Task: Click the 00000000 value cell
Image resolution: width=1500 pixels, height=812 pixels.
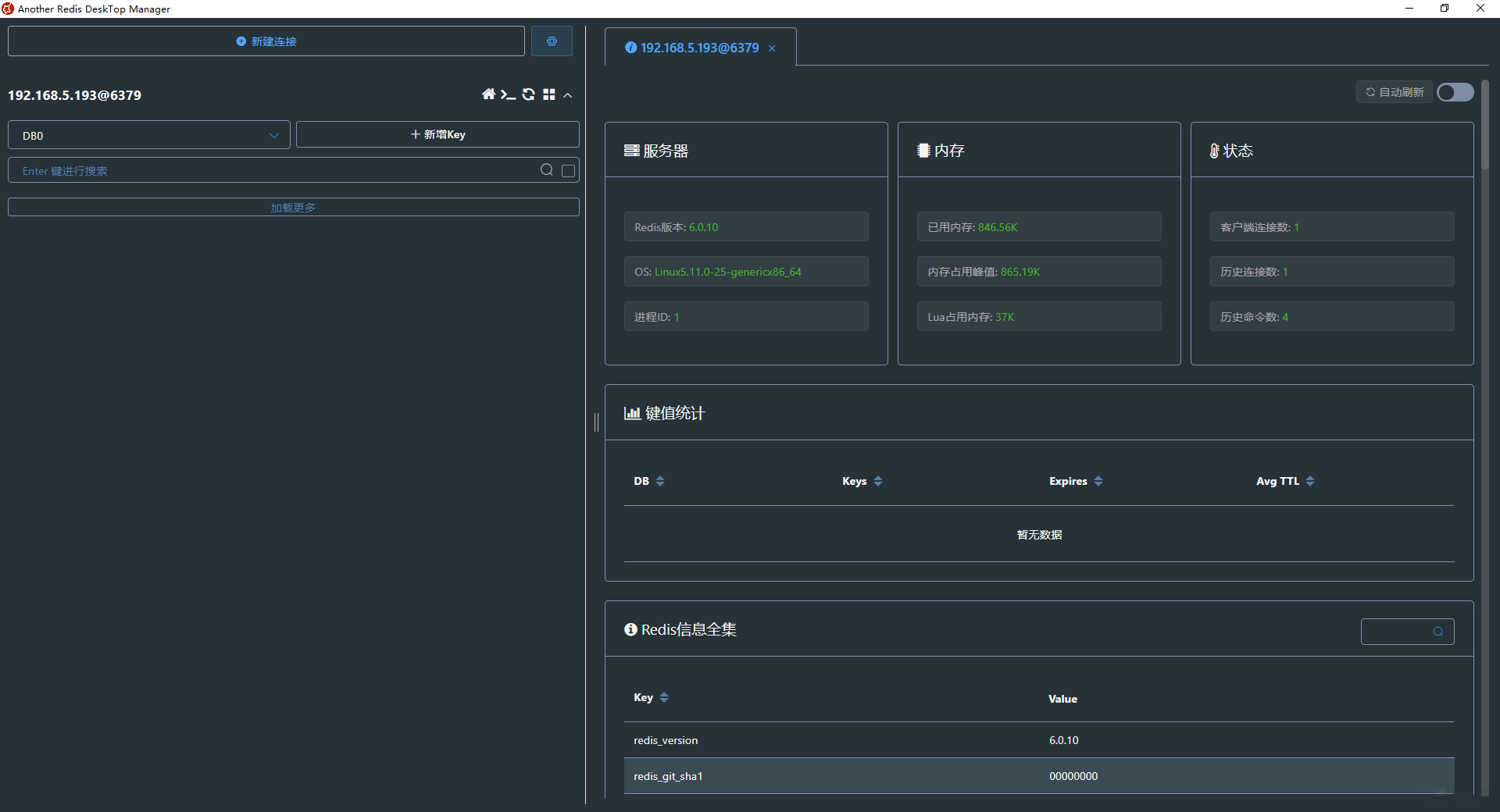Action: [1073, 776]
